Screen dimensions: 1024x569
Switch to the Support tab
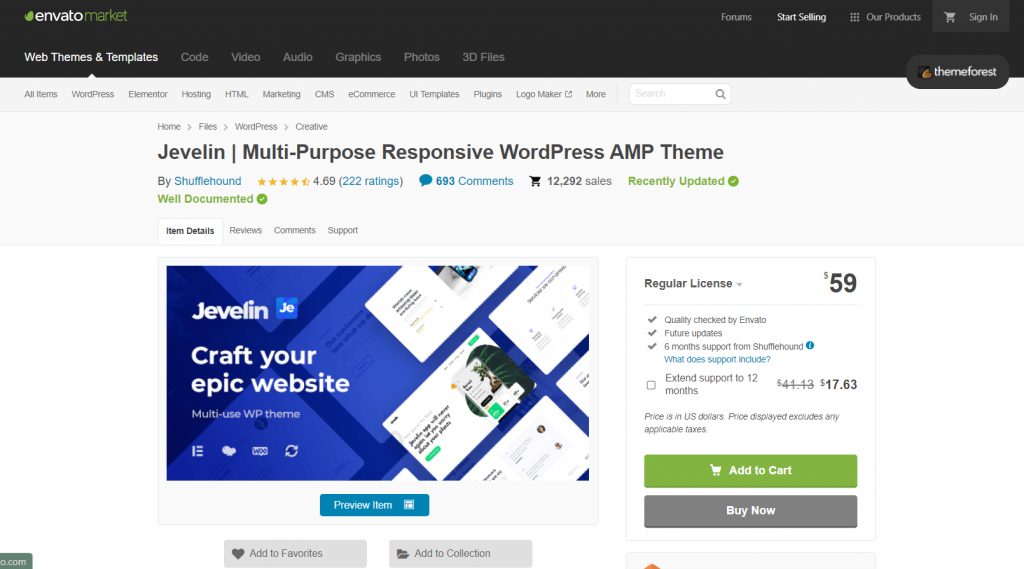click(342, 230)
